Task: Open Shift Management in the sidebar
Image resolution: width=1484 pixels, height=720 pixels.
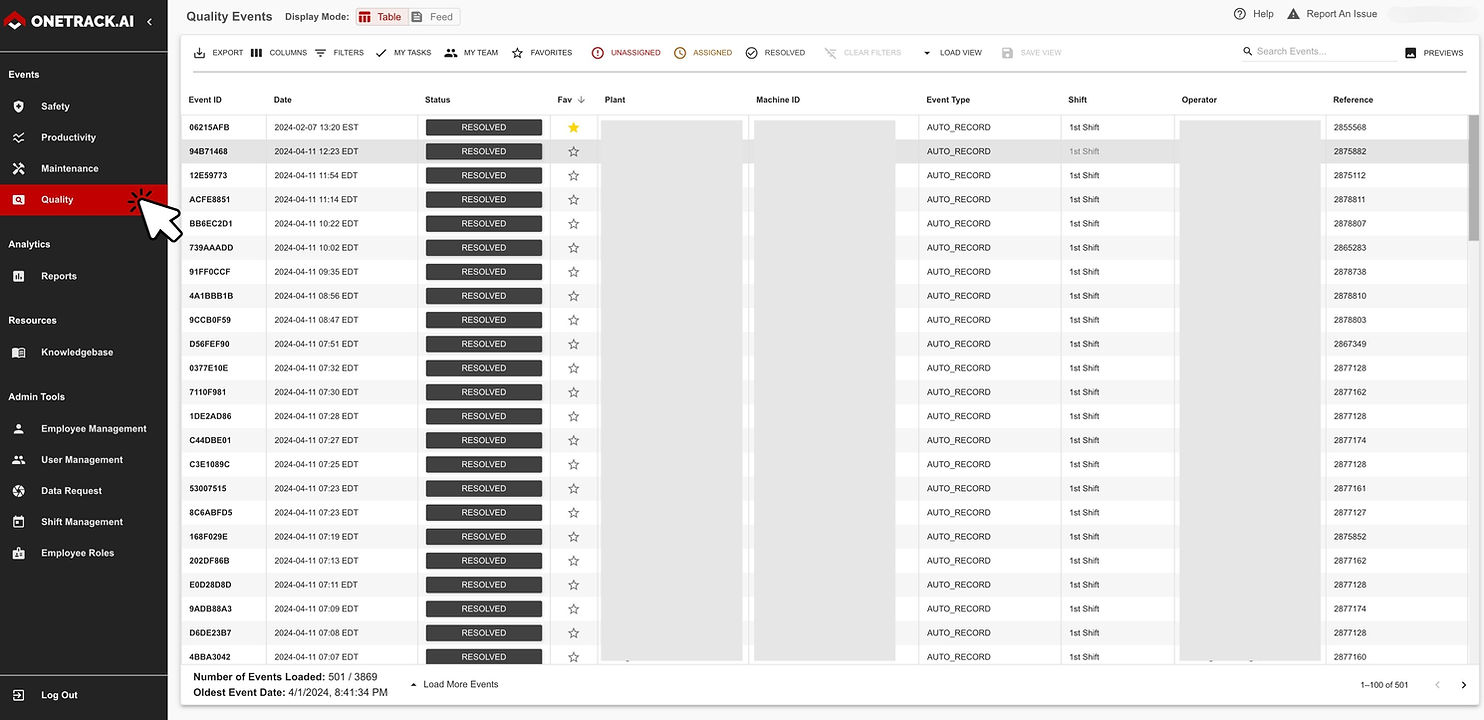Action: point(81,521)
